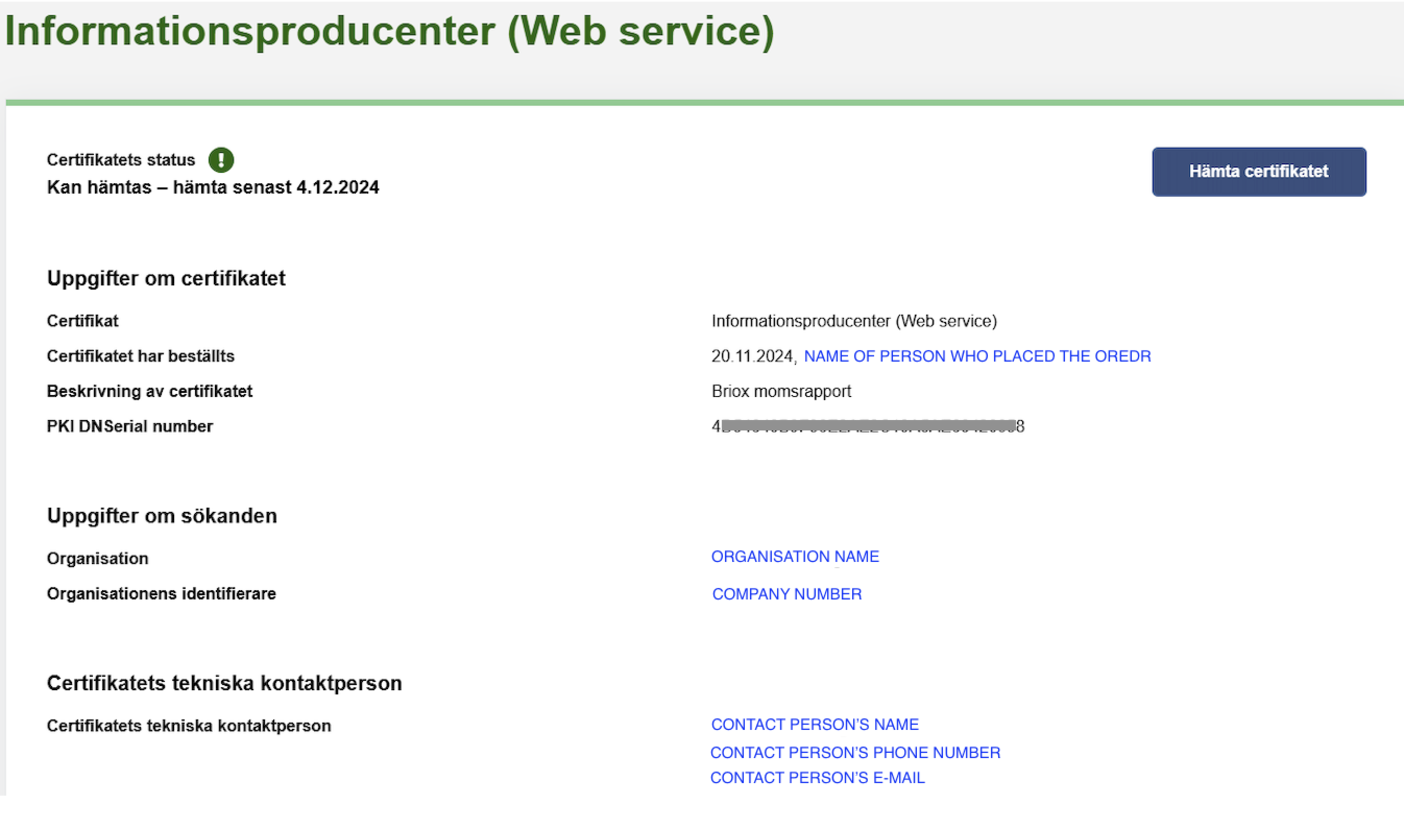The image size is (1412, 818).
Task: Click the Uppgifter om sökanden heading
Action: point(162,517)
